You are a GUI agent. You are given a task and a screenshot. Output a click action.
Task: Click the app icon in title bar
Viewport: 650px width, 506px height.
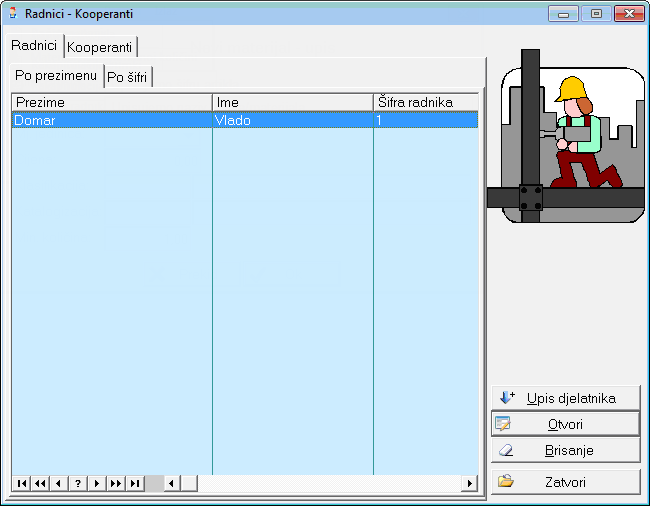click(x=14, y=13)
